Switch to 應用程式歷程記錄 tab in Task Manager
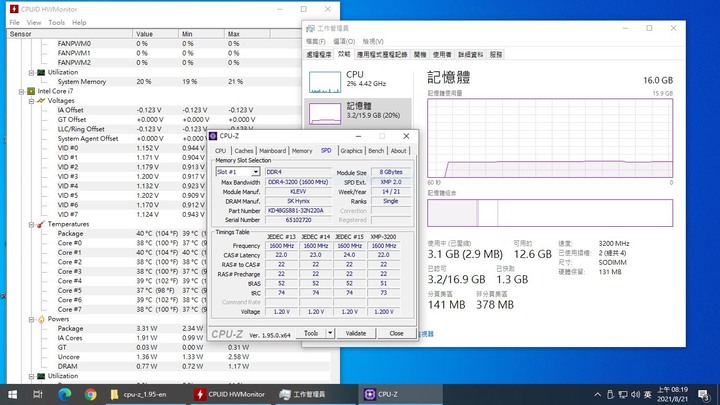The width and height of the screenshot is (720, 405). tap(382, 55)
